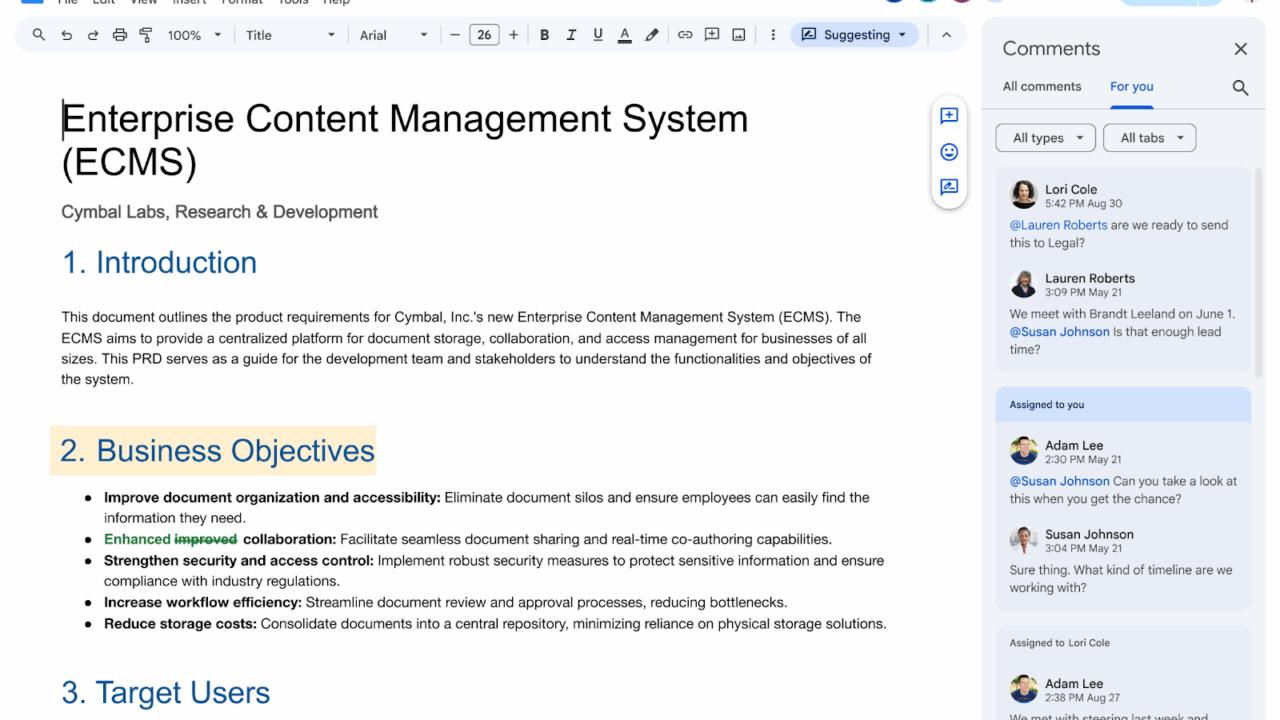Image resolution: width=1280 pixels, height=720 pixels.
Task: Click @Susan Johnson mention in Lauren's reply
Action: pyautogui.click(x=1059, y=332)
